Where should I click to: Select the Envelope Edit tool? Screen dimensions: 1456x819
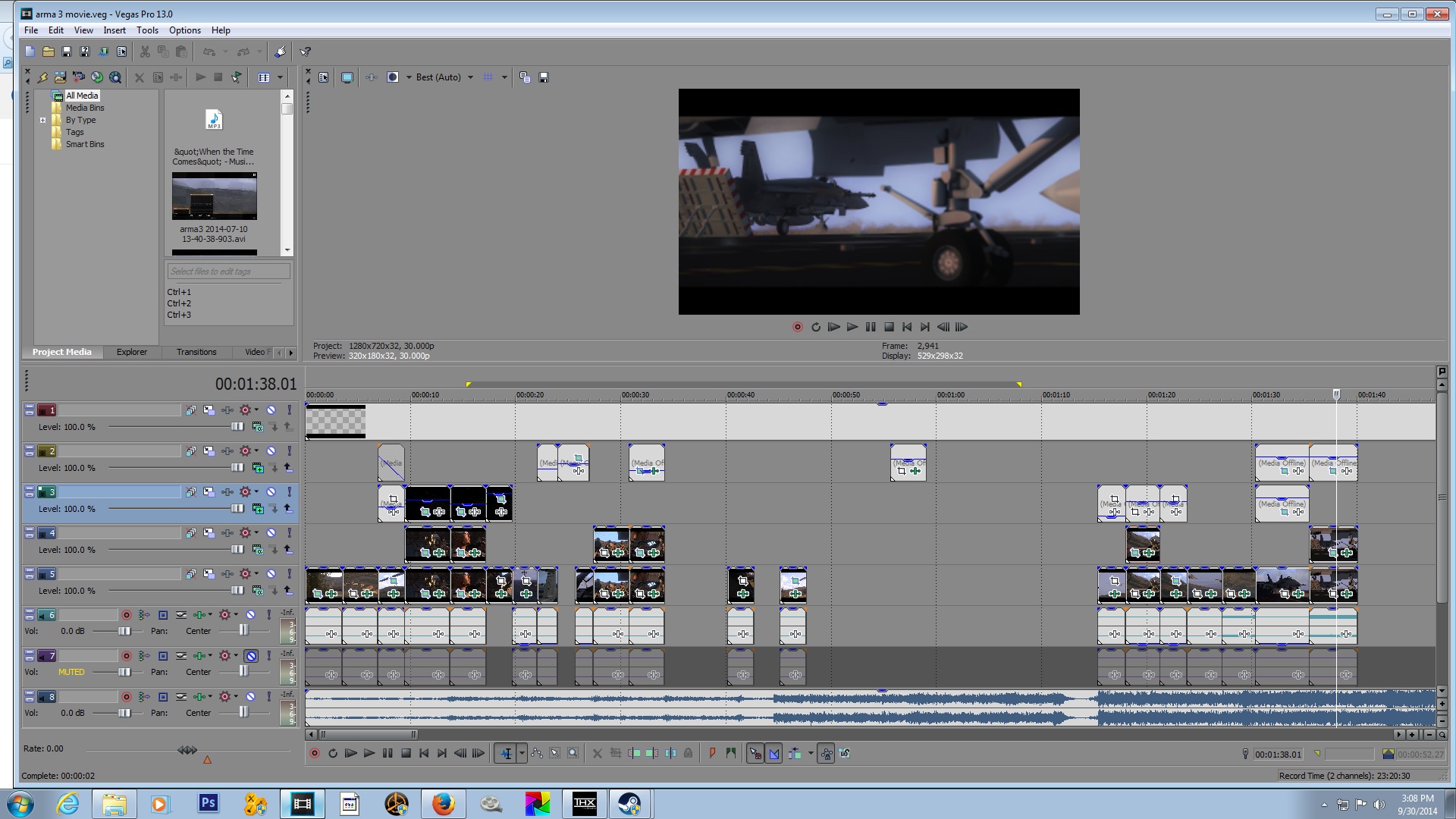(537, 753)
